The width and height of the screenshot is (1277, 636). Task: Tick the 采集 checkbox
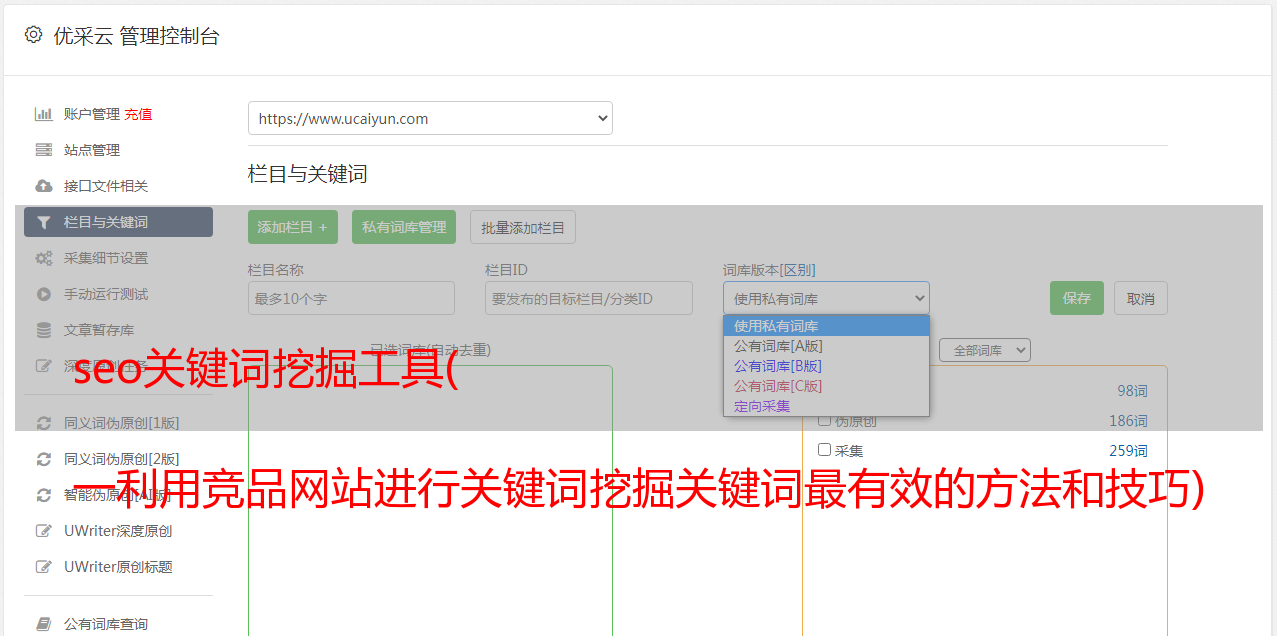(x=825, y=450)
